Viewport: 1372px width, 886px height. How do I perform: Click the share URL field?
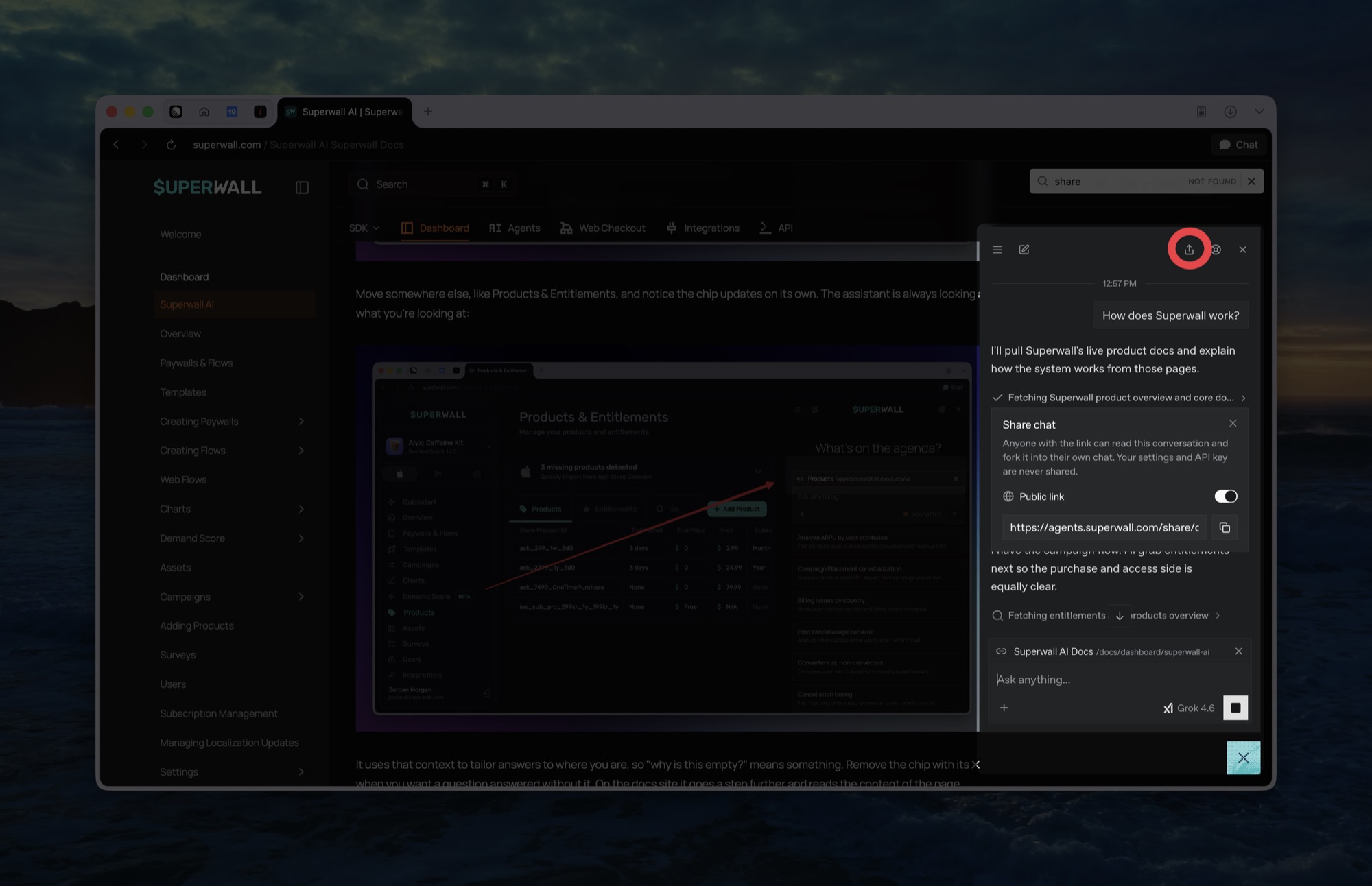click(1104, 527)
